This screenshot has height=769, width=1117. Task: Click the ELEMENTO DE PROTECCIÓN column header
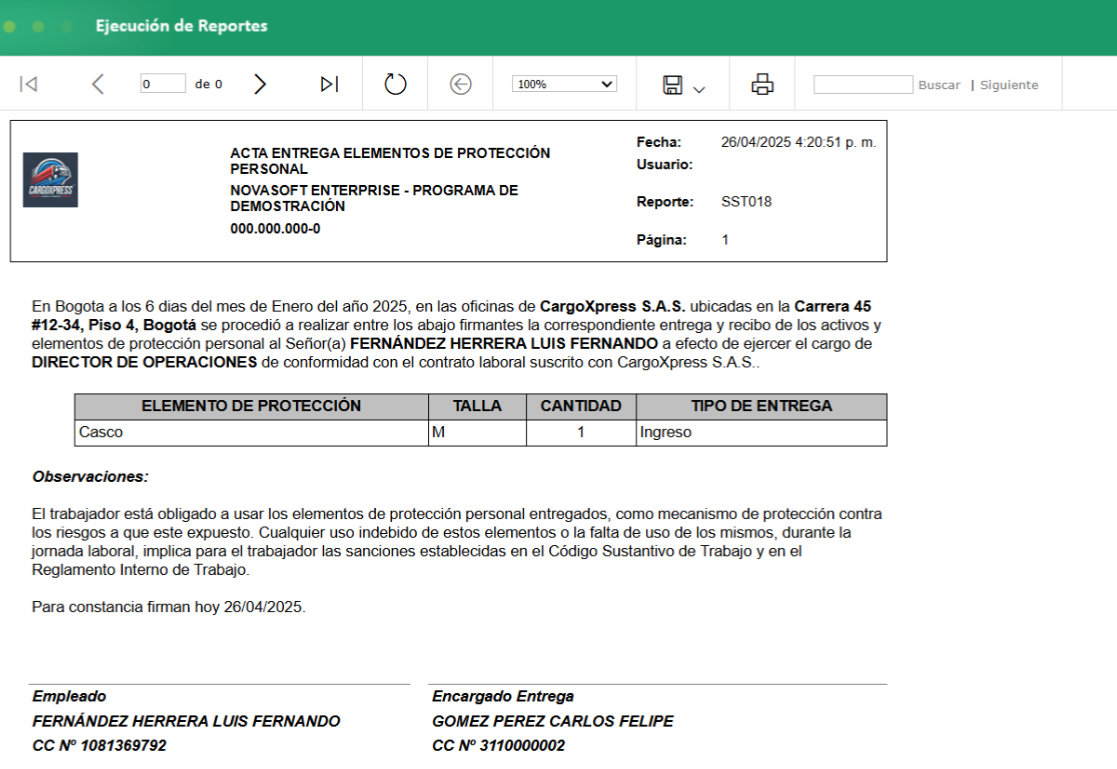[x=251, y=406]
